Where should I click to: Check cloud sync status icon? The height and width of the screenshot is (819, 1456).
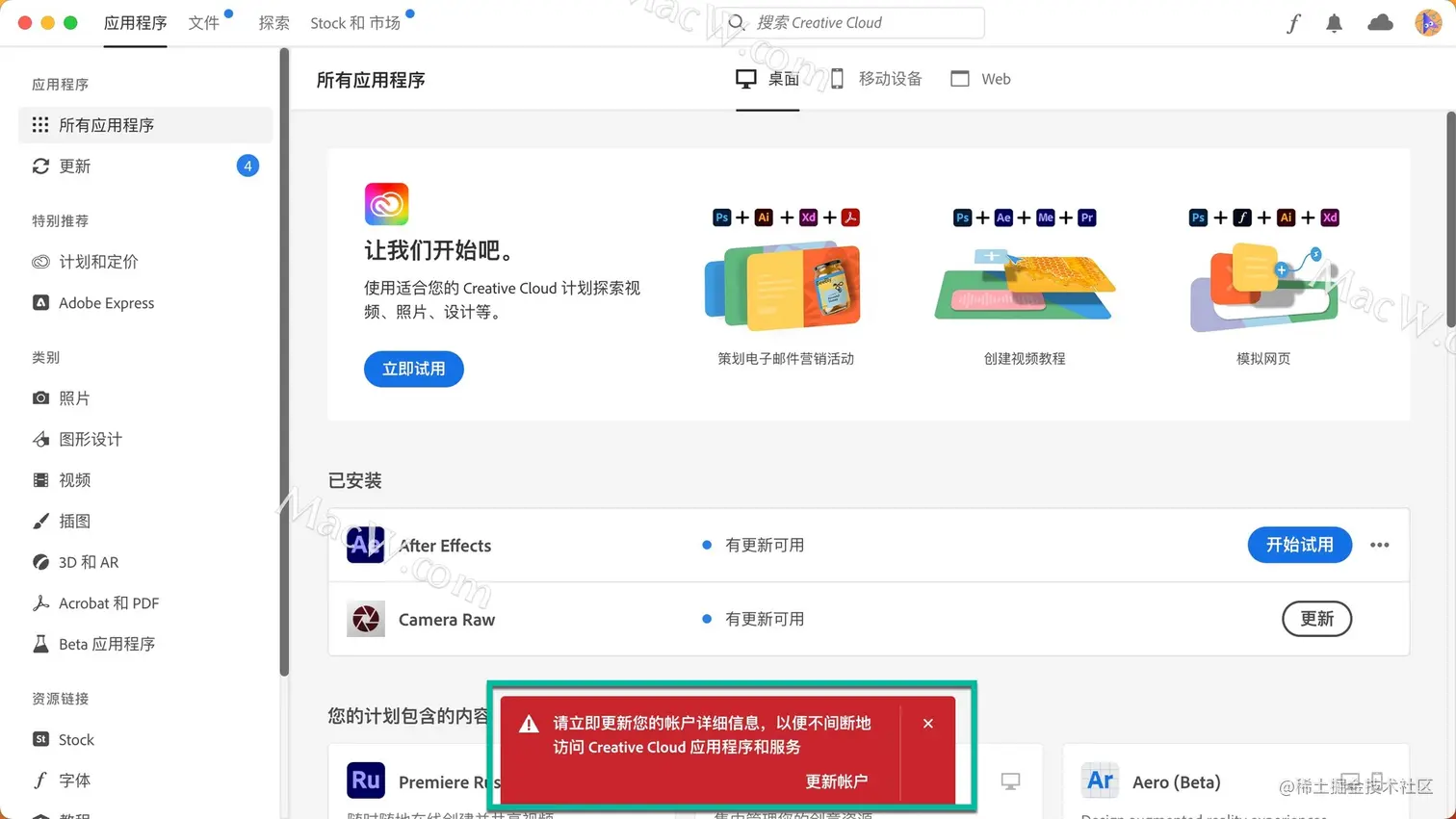coord(1380,22)
